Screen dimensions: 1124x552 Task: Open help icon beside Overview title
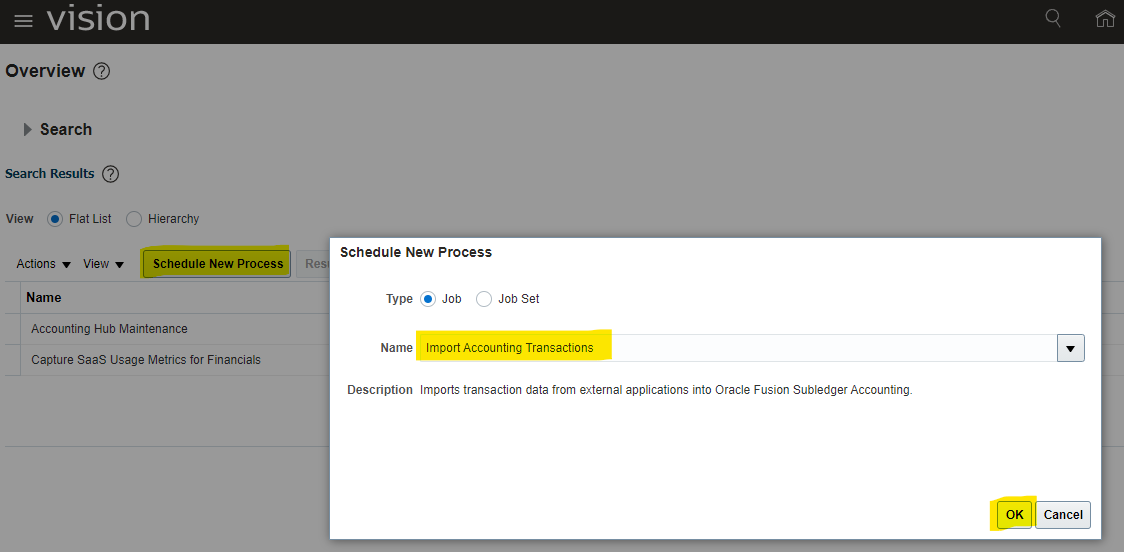pos(101,71)
